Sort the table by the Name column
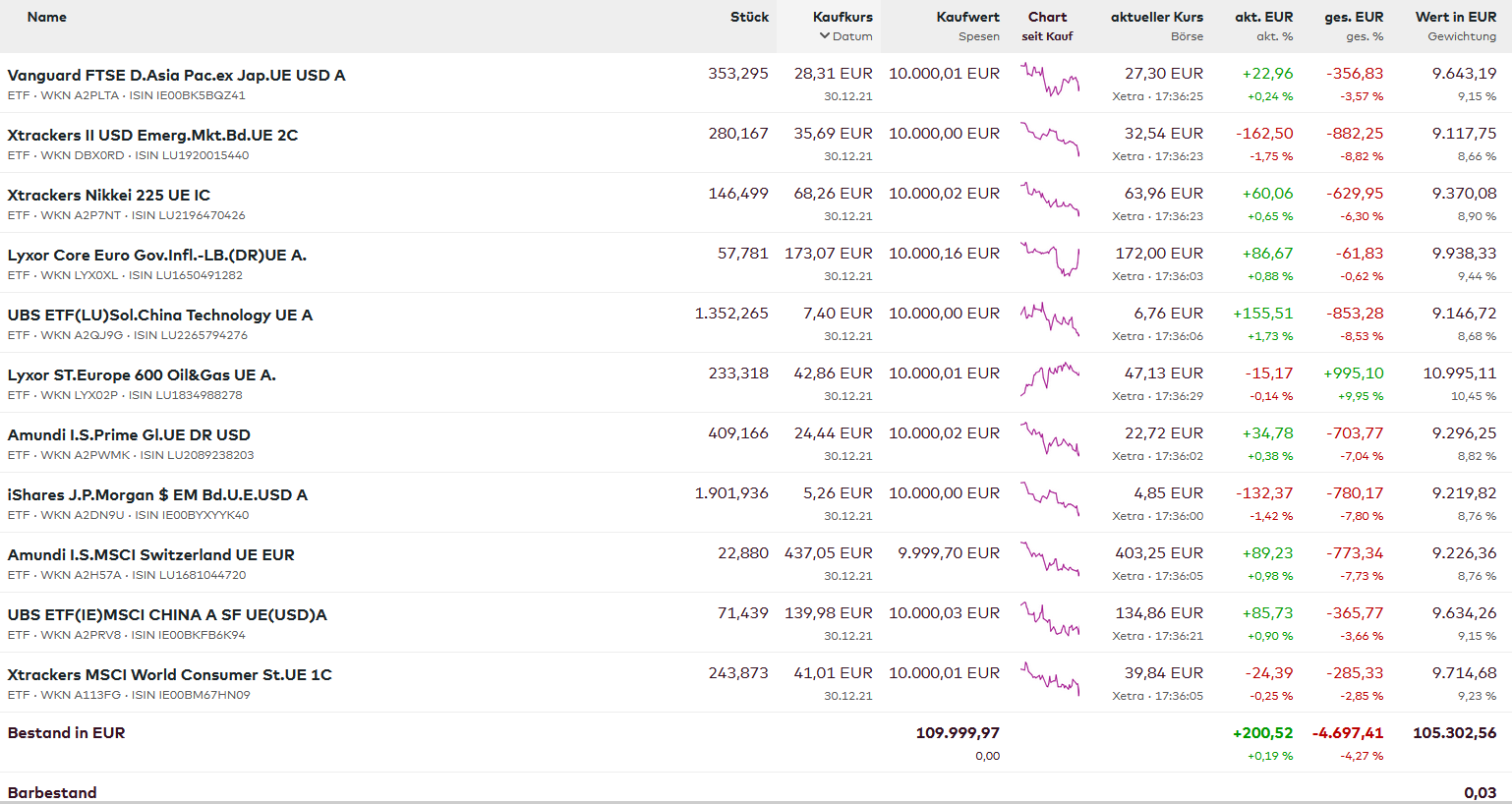Image resolution: width=1512 pixels, height=804 pixels. [47, 17]
